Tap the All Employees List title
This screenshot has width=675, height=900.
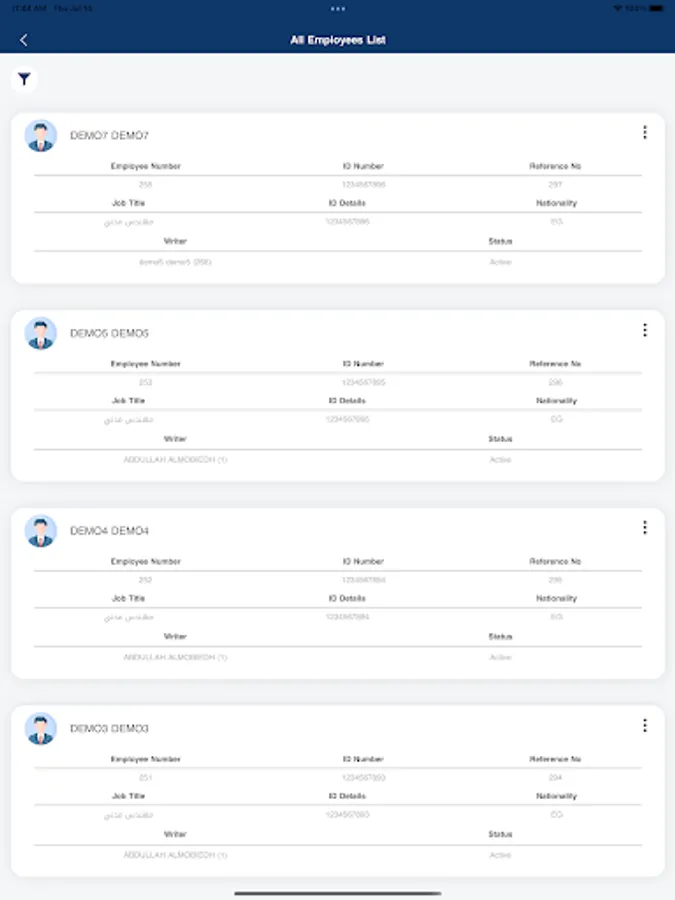click(338, 40)
